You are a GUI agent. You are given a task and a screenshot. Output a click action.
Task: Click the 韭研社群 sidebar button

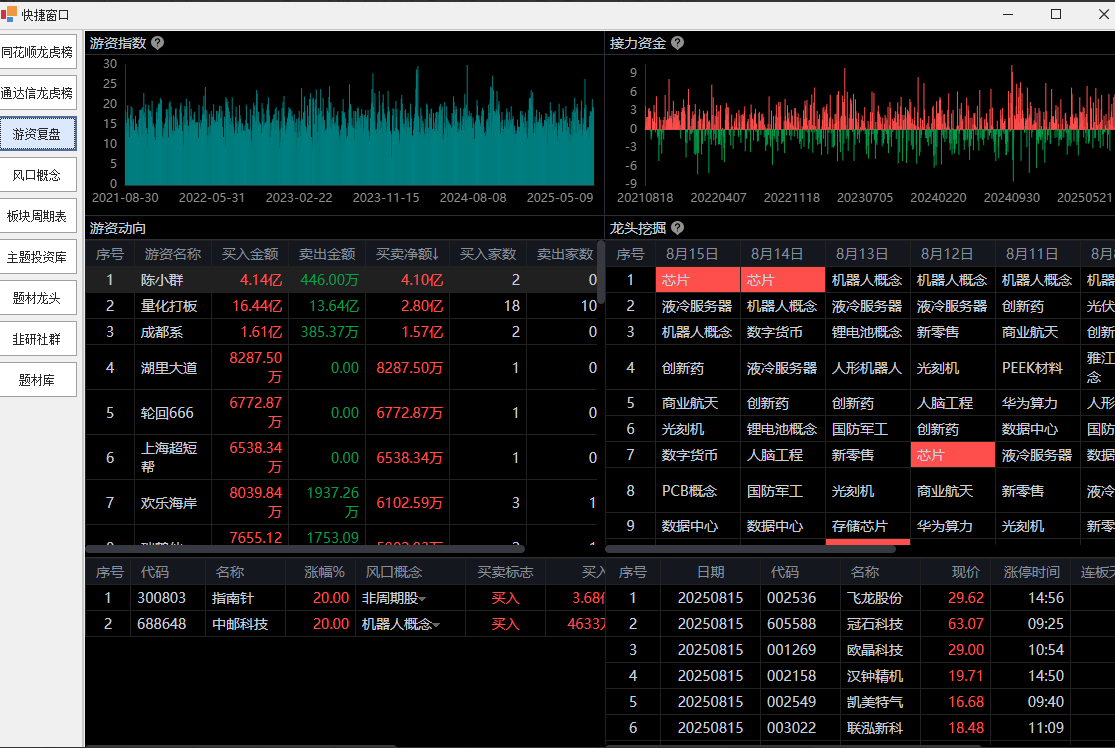click(38, 339)
